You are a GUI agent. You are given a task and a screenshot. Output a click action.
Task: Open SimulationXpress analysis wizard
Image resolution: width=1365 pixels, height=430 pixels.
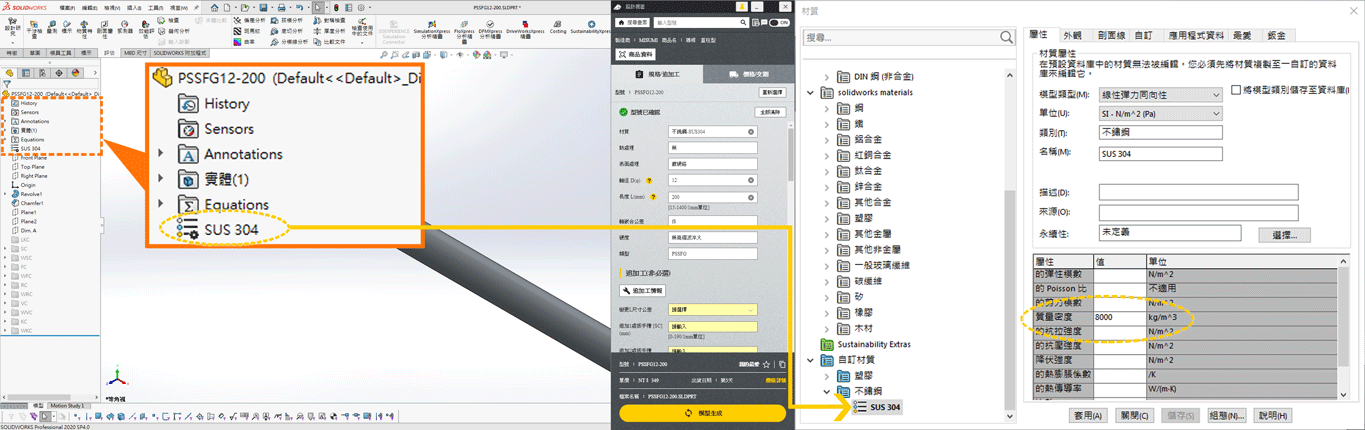click(431, 25)
